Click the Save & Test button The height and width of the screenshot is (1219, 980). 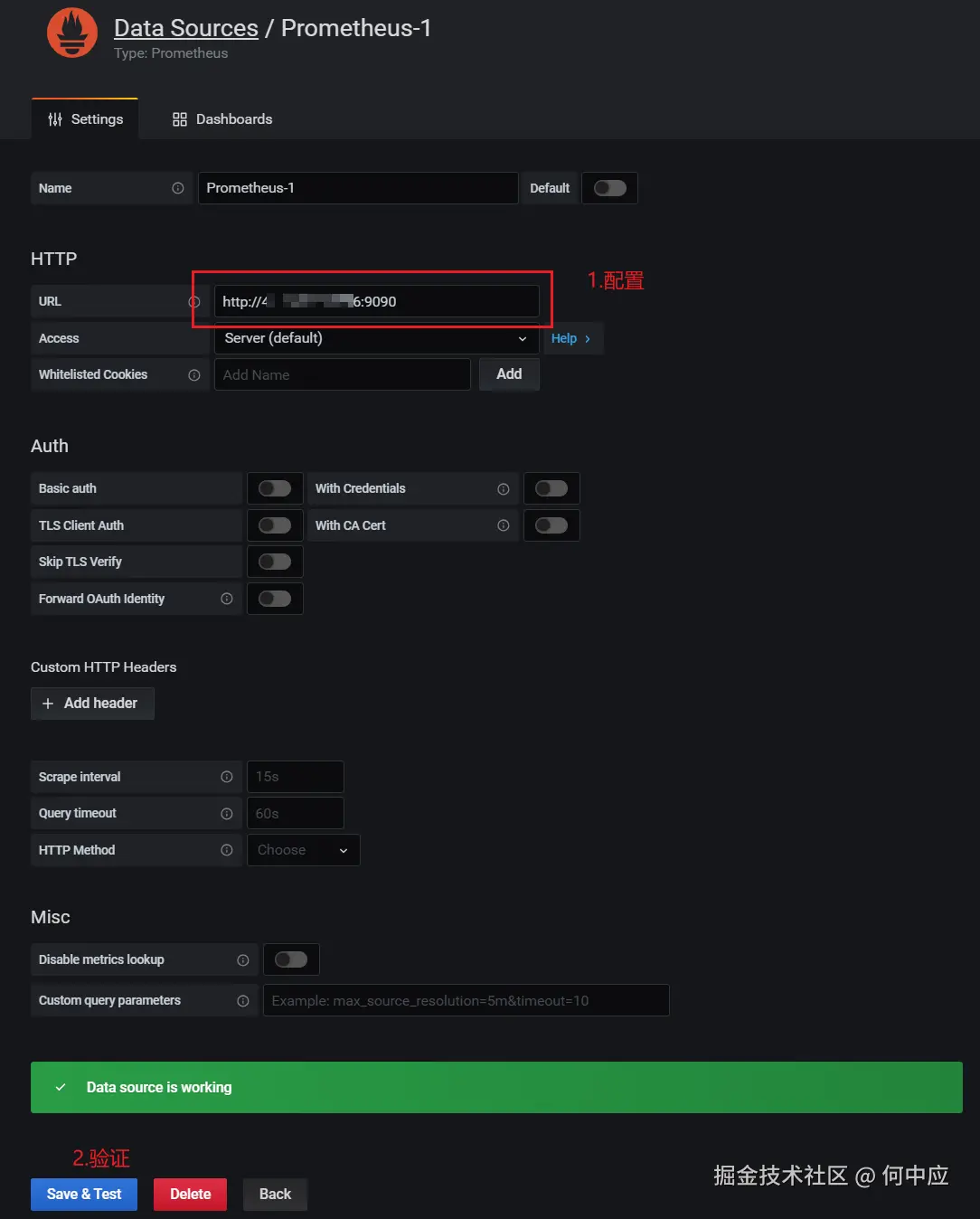tap(84, 1195)
